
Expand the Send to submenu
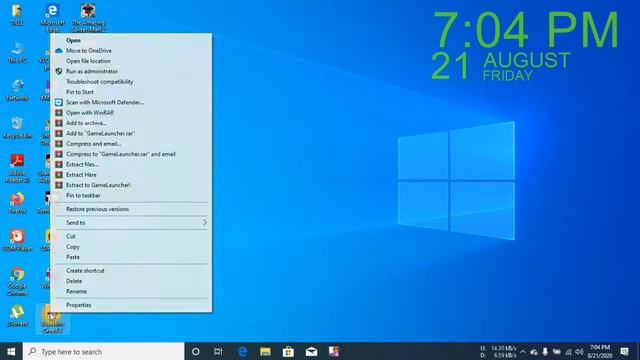coord(131,222)
